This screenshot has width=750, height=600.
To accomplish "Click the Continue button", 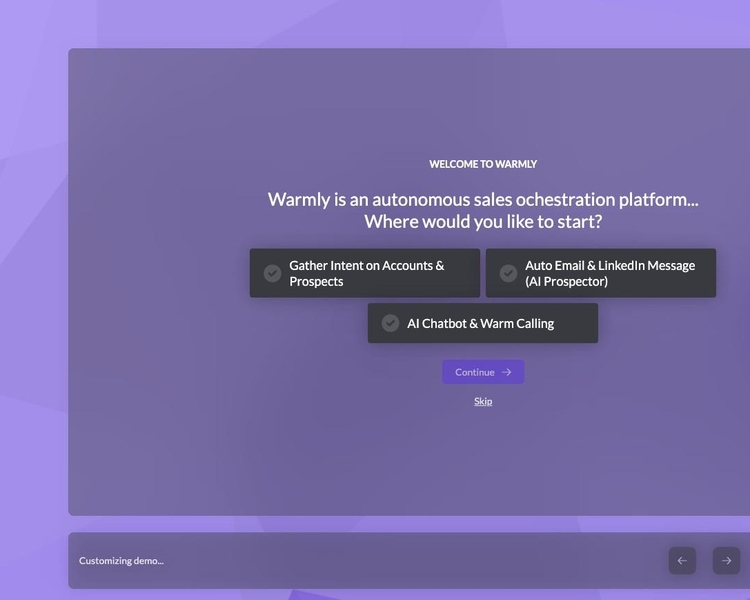I will coord(483,372).
